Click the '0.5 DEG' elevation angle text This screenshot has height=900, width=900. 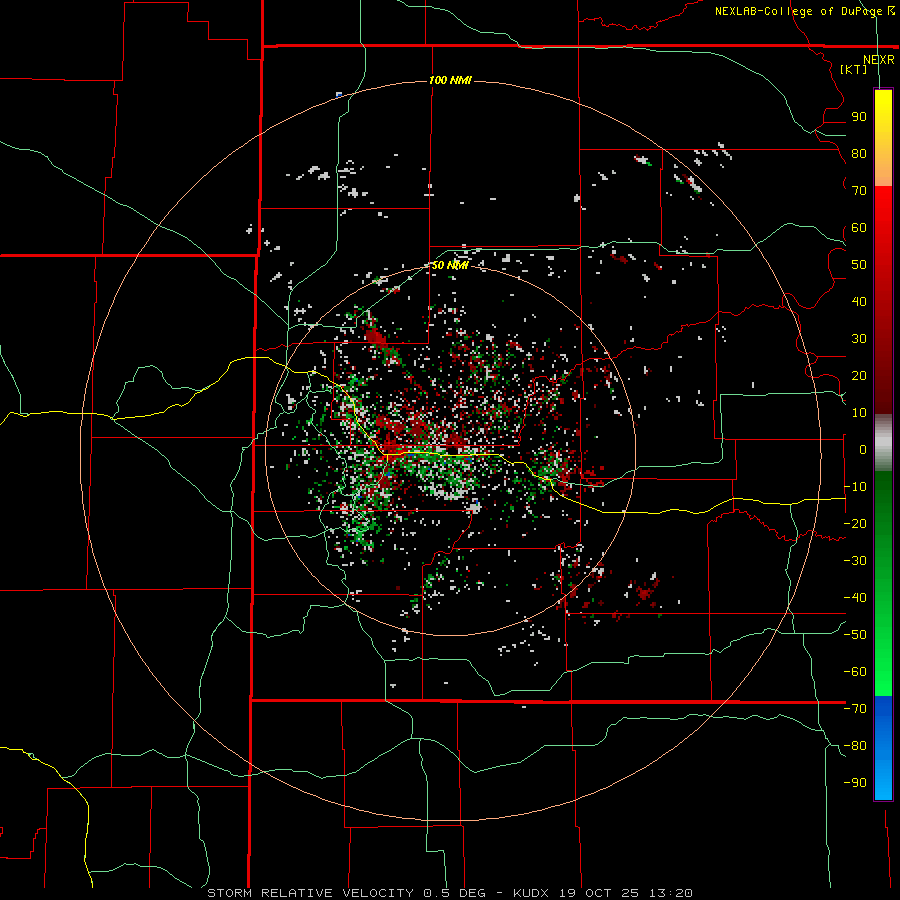pos(454,893)
